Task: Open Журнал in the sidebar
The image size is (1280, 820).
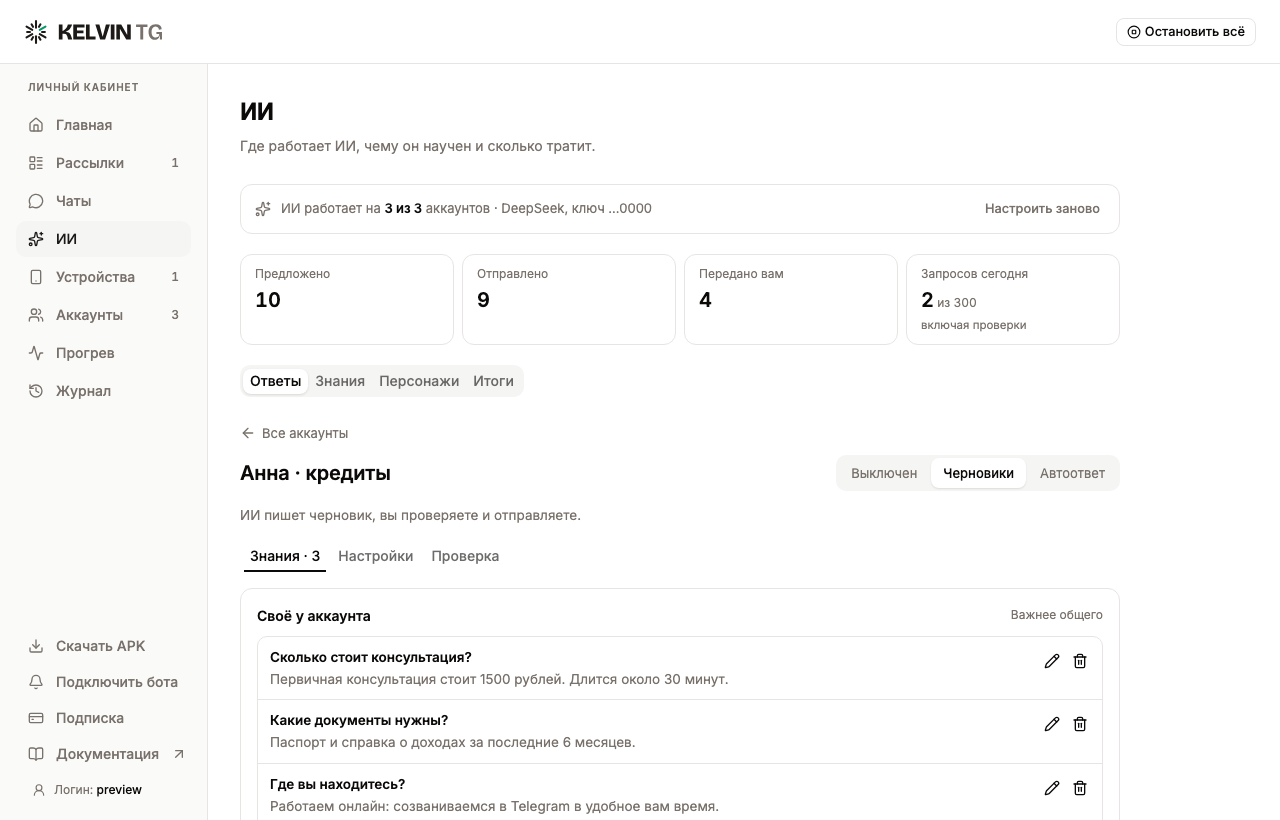Action: [103, 391]
